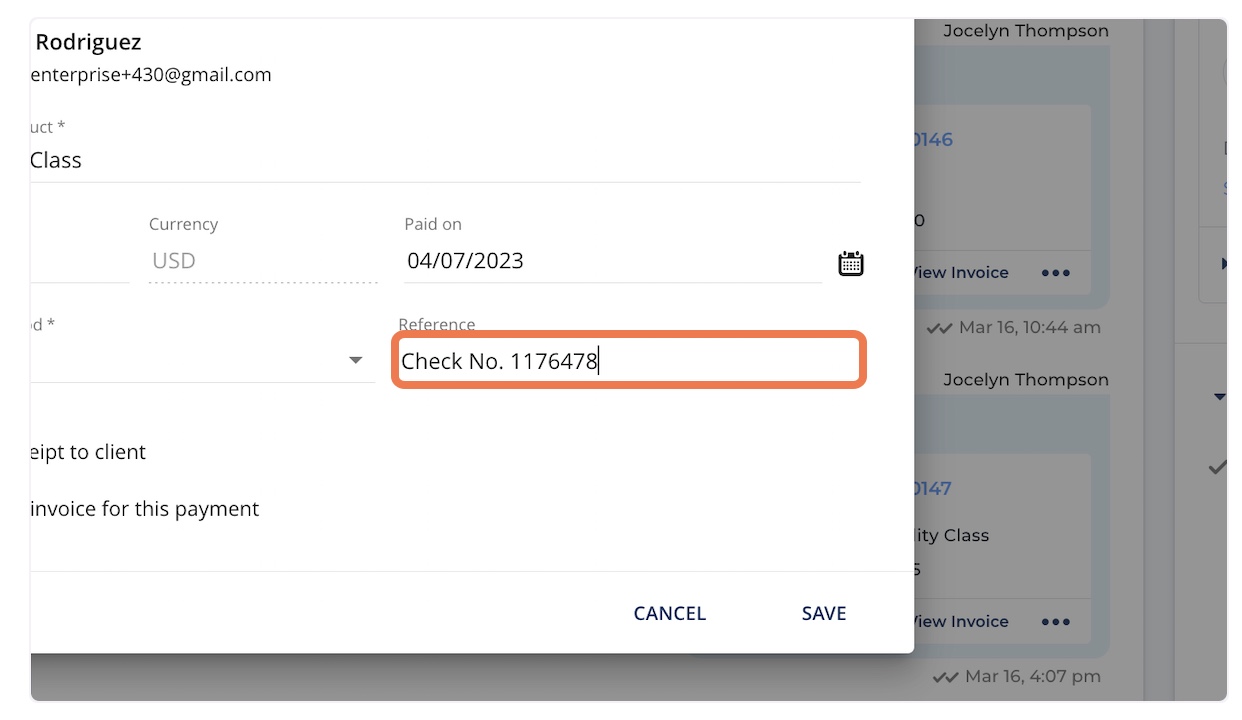The width and height of the screenshot is (1242, 720).
Task: Click SAVE to record the payment
Action: pos(824,614)
